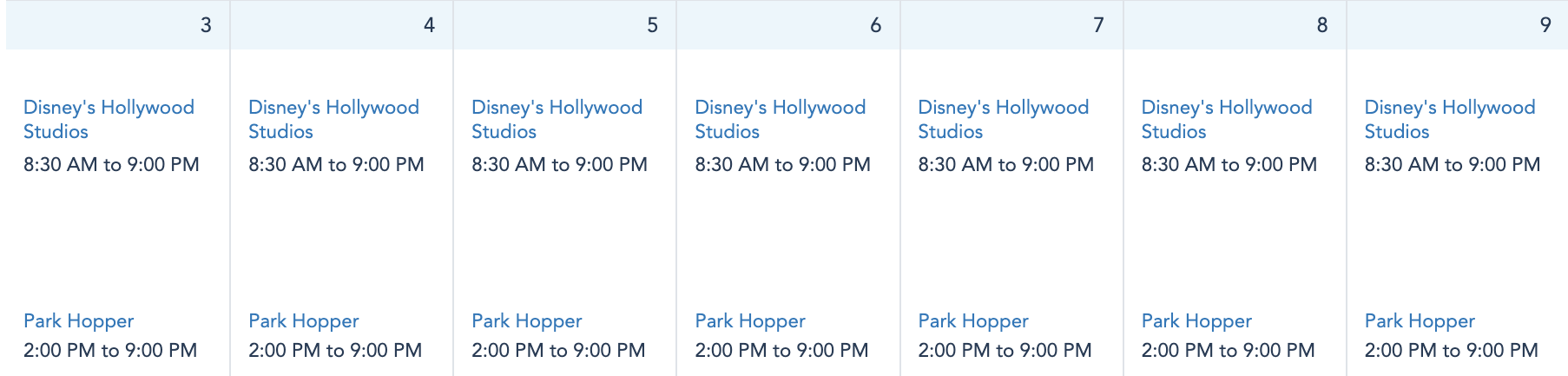Open Disney's Hollywood Studios for day 7
1568x376 pixels.
point(1003,119)
